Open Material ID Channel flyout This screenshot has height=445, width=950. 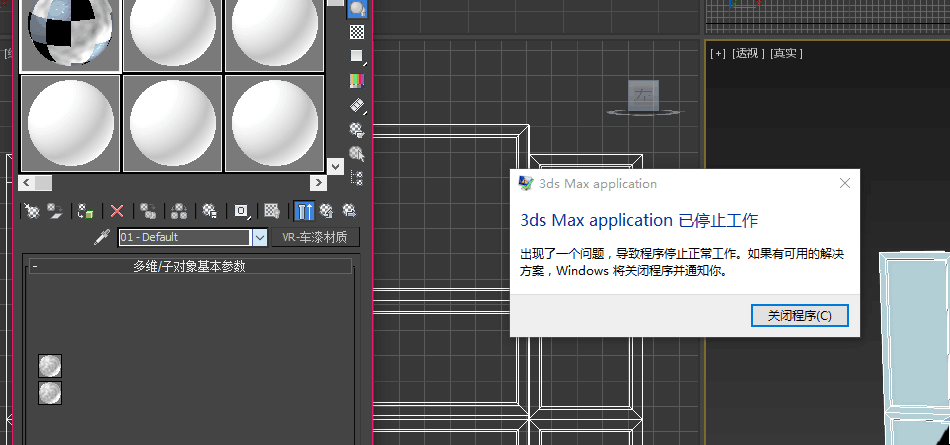point(242,211)
